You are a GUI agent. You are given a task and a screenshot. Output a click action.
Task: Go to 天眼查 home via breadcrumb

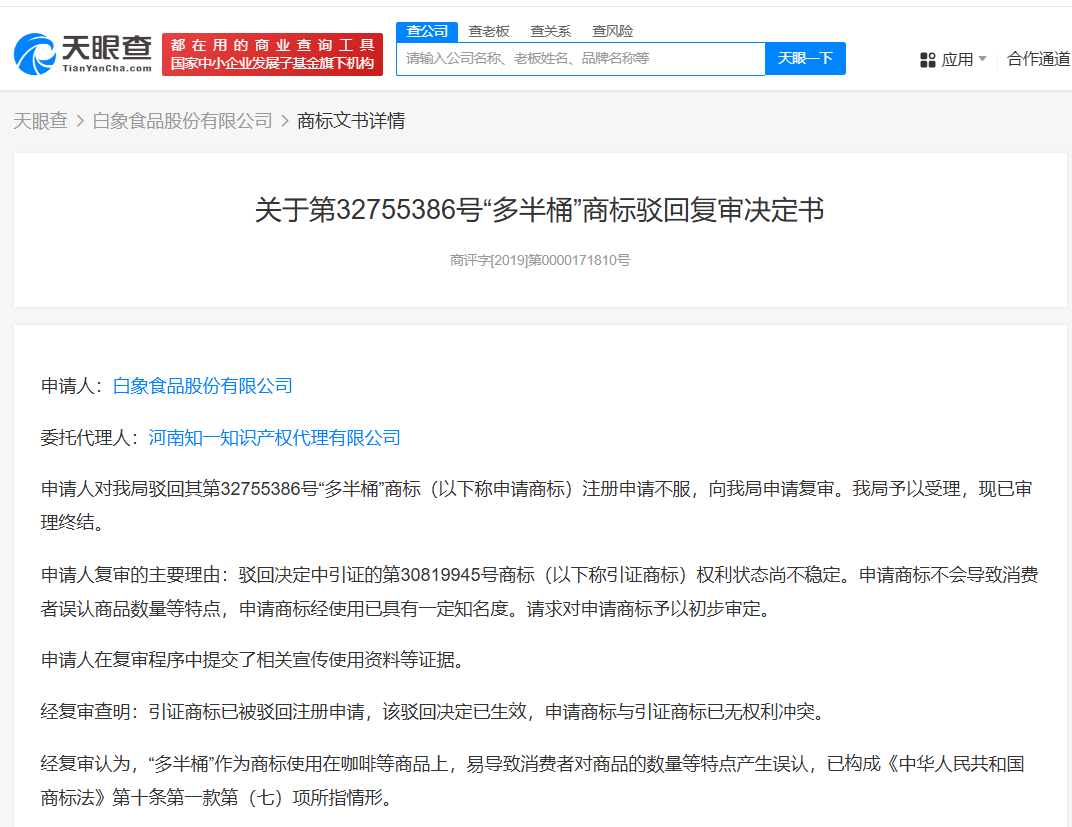[x=40, y=121]
